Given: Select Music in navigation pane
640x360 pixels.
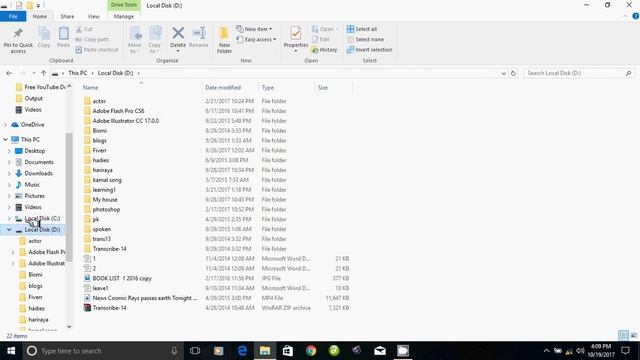Looking at the screenshot, I should coord(32,184).
